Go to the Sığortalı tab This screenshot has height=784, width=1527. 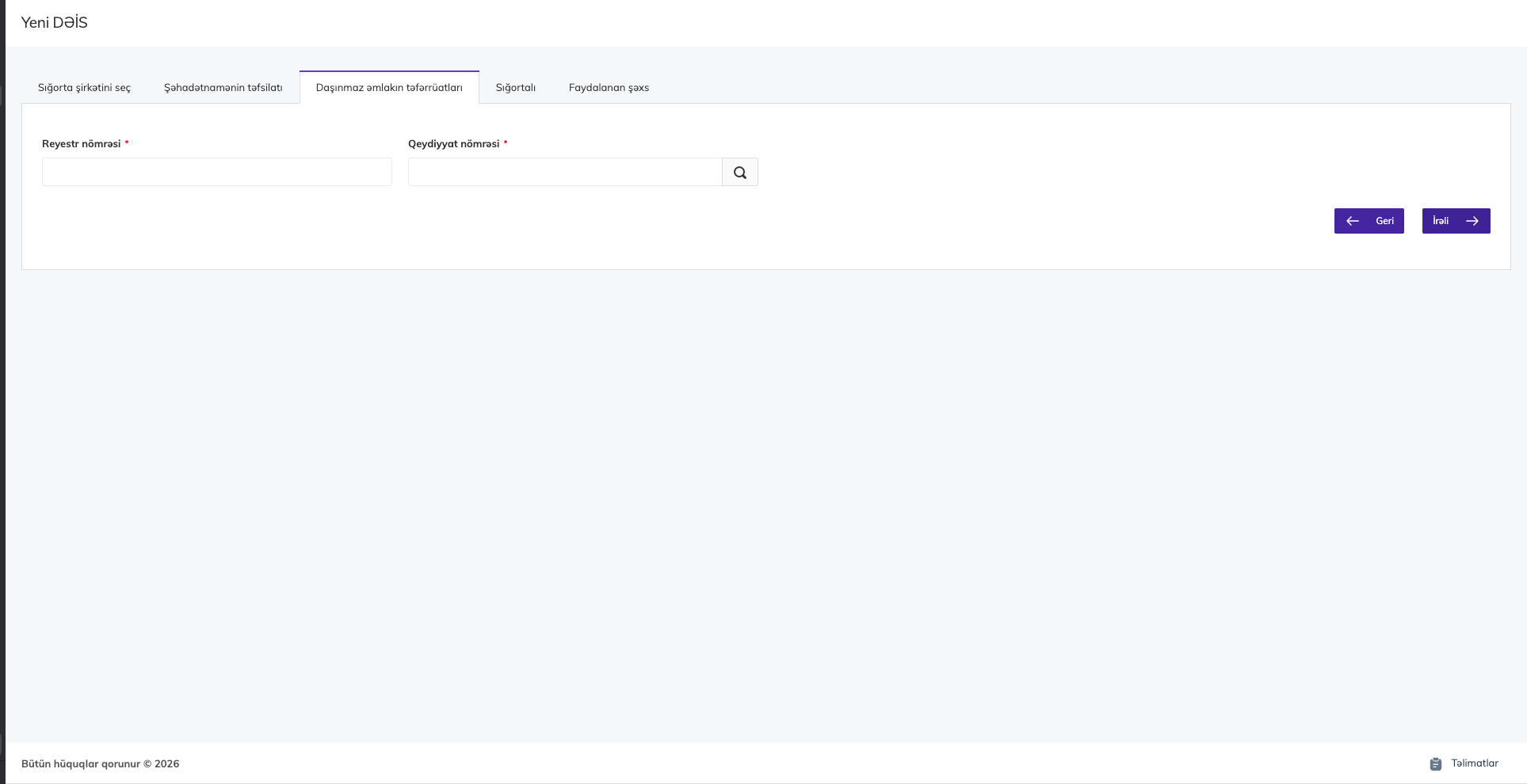(515, 88)
